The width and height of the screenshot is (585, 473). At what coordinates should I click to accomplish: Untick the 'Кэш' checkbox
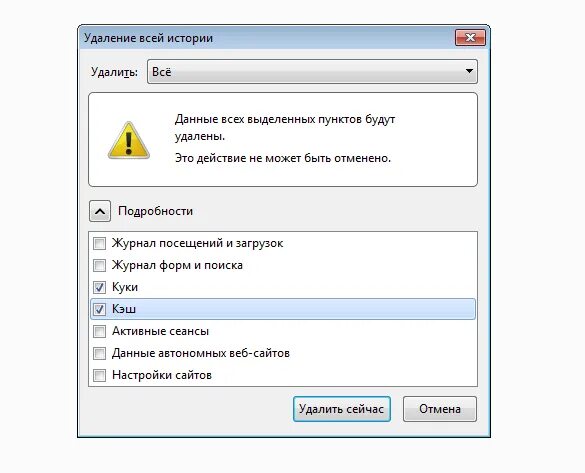click(100, 309)
